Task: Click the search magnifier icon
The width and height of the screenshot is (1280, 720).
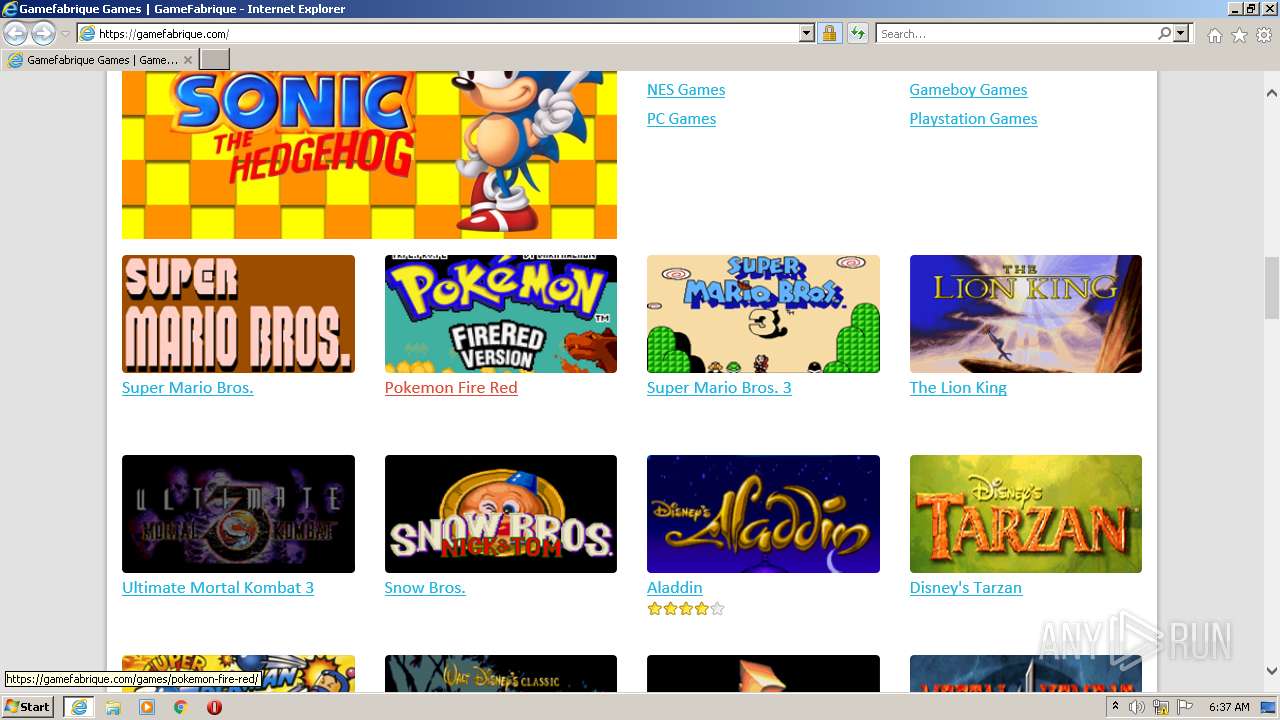Action: (1164, 34)
